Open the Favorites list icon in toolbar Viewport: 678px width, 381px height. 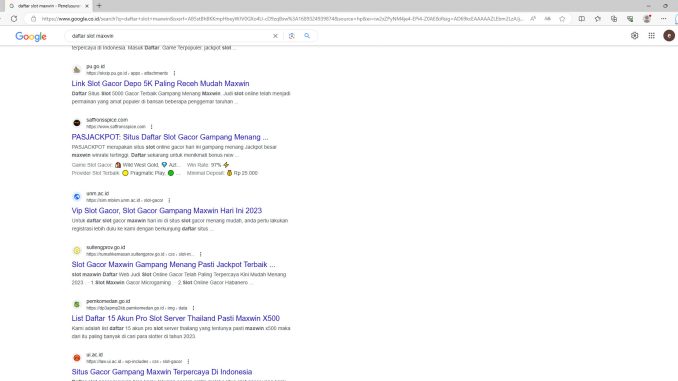pos(598,19)
